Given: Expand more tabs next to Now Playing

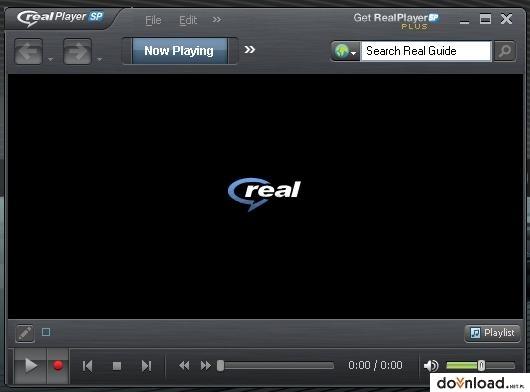Looking at the screenshot, I should tap(249, 50).
